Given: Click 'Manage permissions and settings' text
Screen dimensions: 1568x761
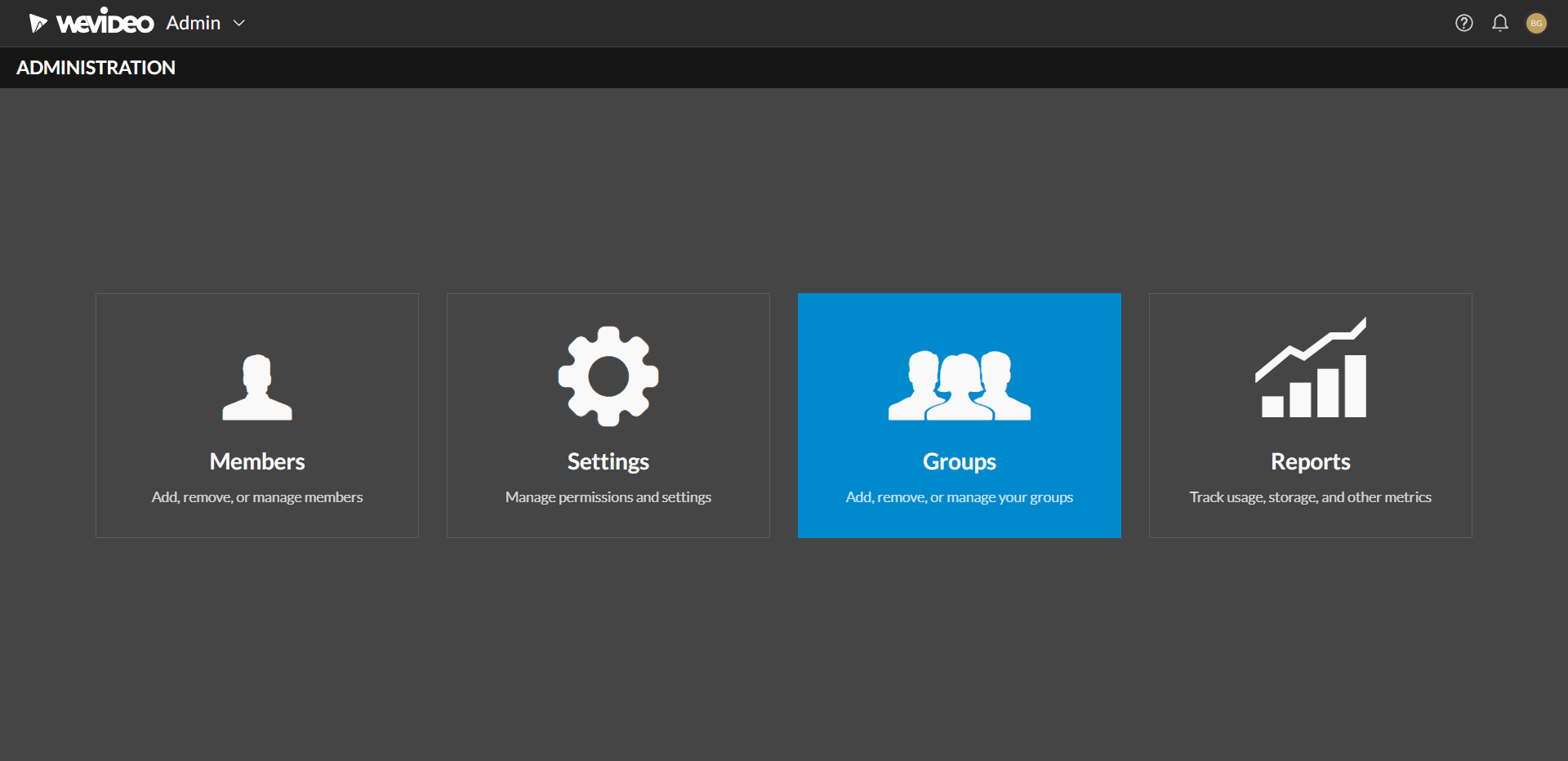Looking at the screenshot, I should click(x=608, y=496).
